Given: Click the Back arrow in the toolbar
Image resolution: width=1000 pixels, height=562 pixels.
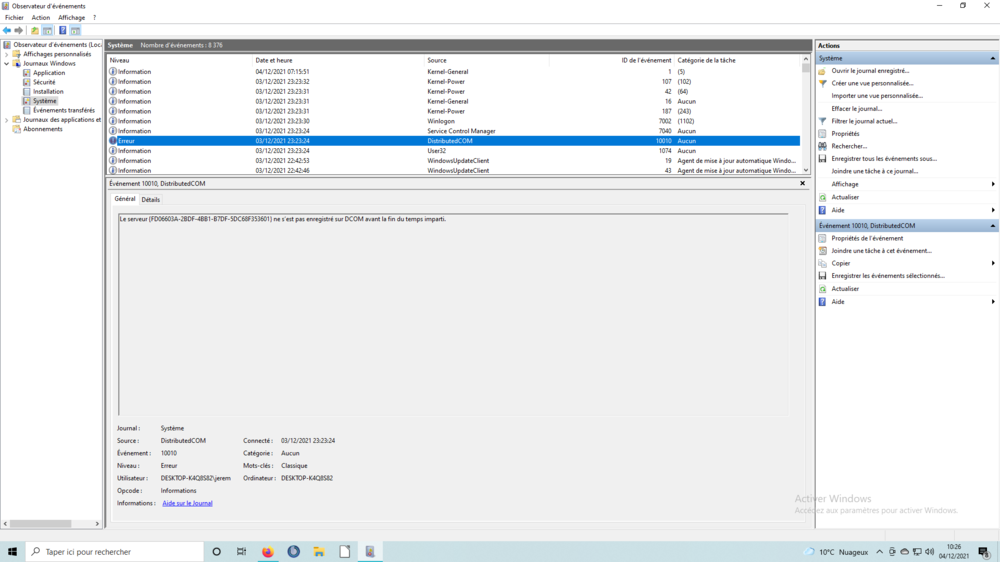Looking at the screenshot, I should [7, 31].
